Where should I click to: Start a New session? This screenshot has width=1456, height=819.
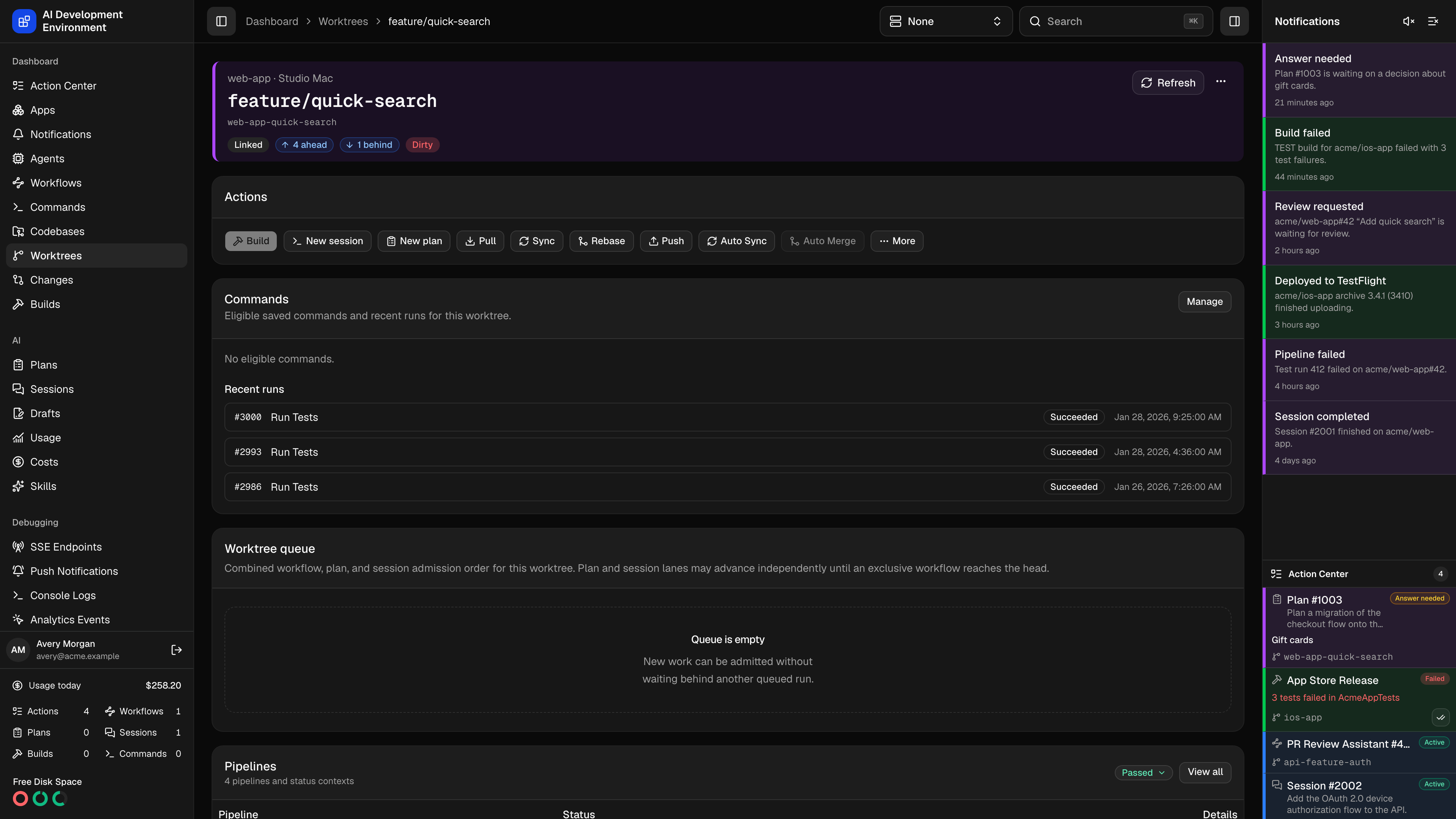tap(327, 241)
